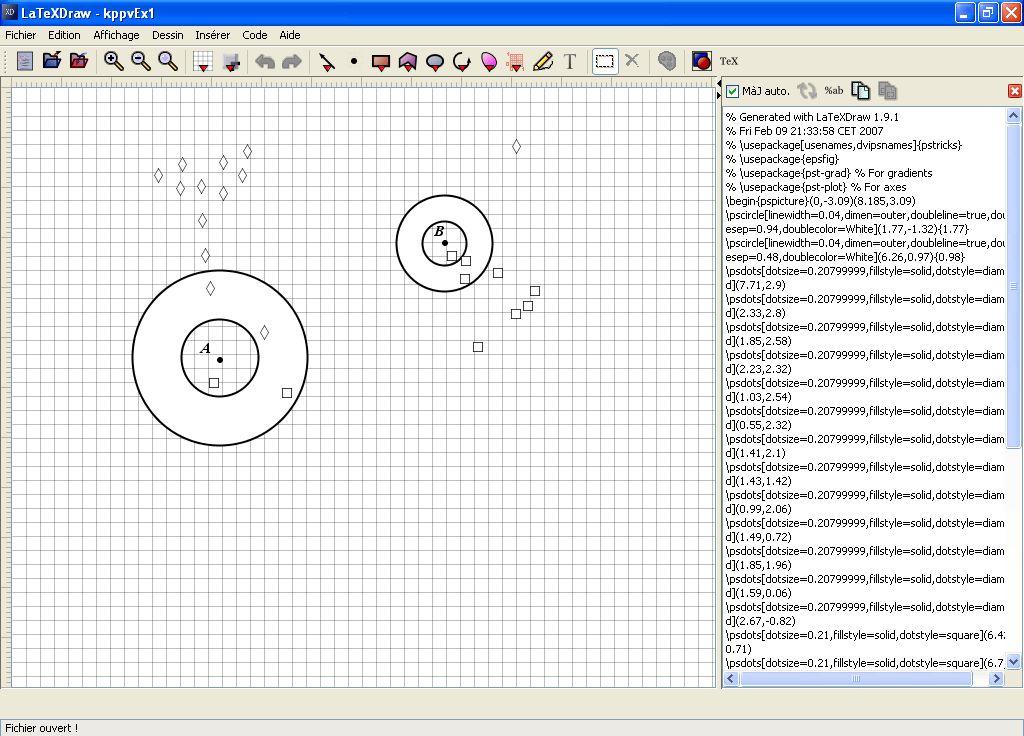Zoom out with the minus magnifier
This screenshot has height=736, width=1024.
[x=140, y=61]
